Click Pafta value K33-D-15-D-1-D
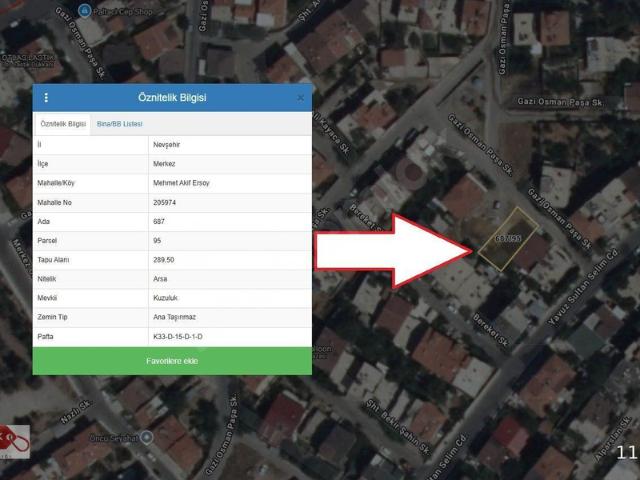The width and height of the screenshot is (640, 480). point(178,337)
